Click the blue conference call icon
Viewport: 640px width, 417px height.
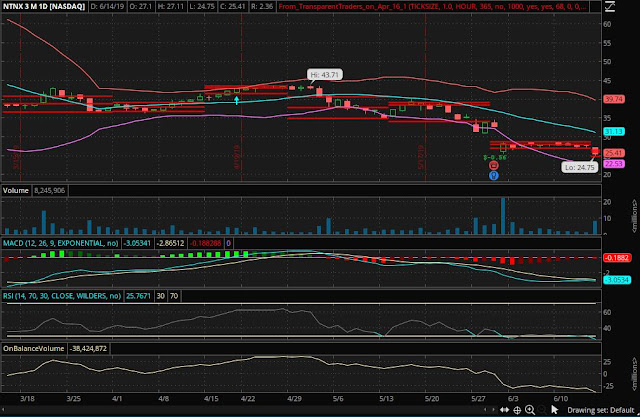[x=493, y=175]
